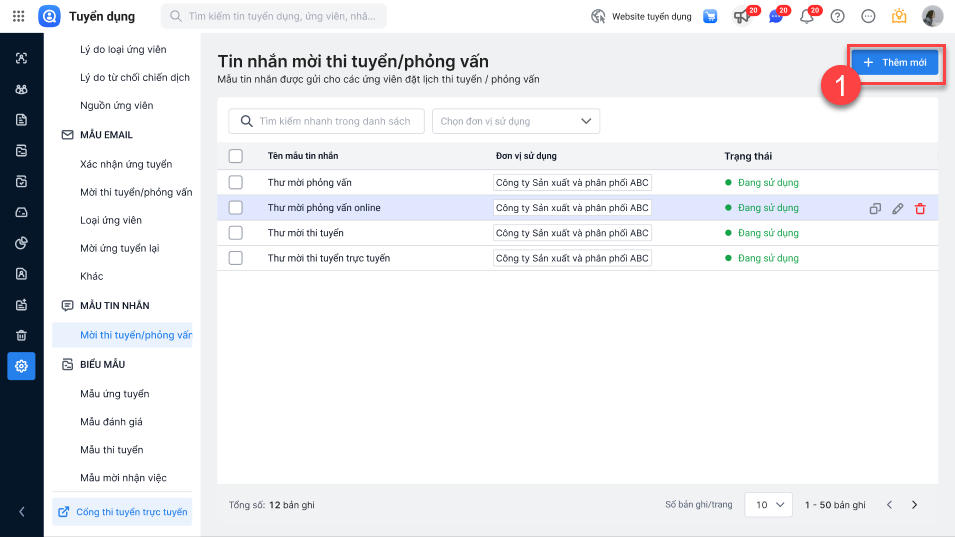Click the 'Thêm mới' button
The width and height of the screenshot is (955, 537).
pos(894,63)
